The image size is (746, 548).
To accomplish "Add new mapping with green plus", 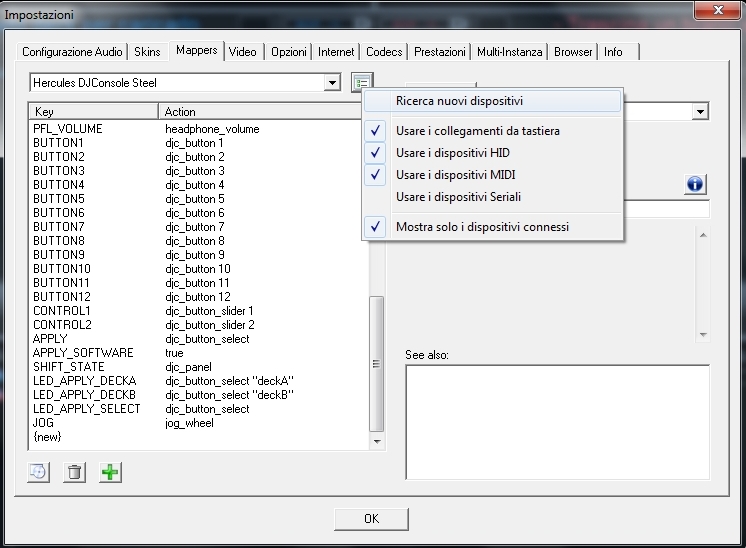I will pos(110,472).
